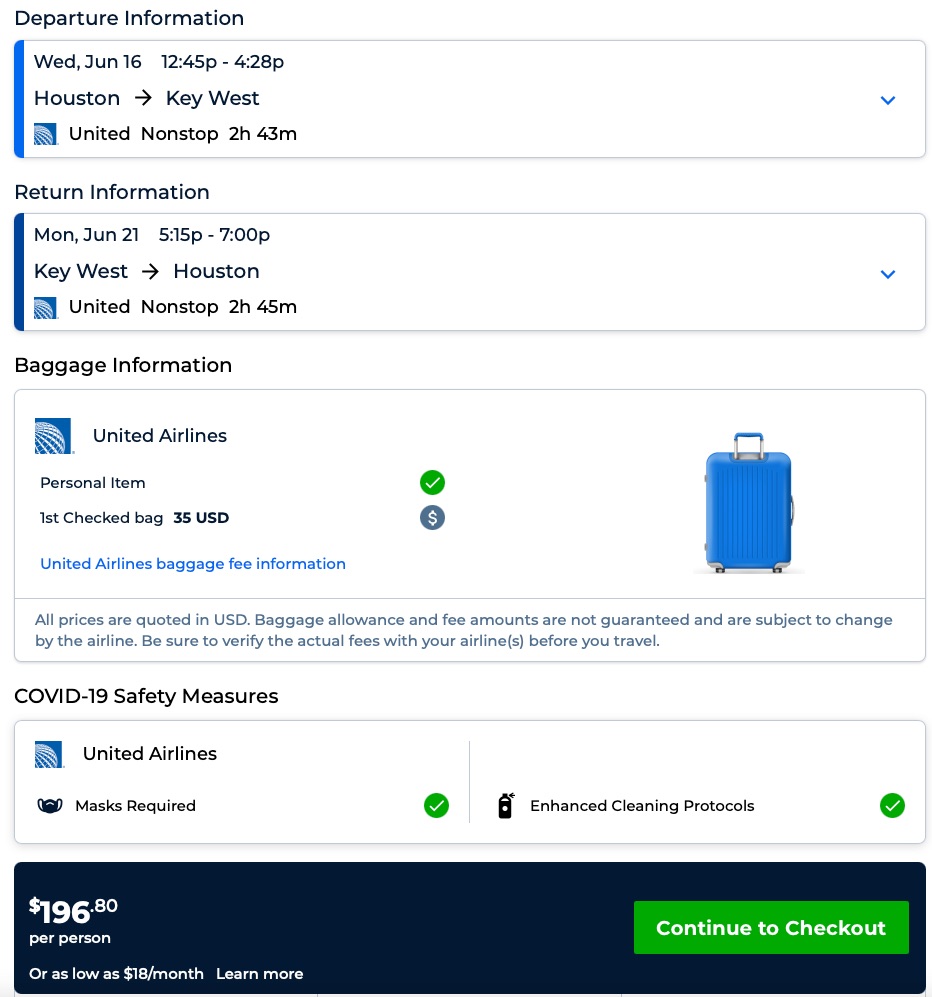Expand the Key West to Houston return details
Image resolution: width=932 pixels, height=997 pixels.
click(x=887, y=274)
